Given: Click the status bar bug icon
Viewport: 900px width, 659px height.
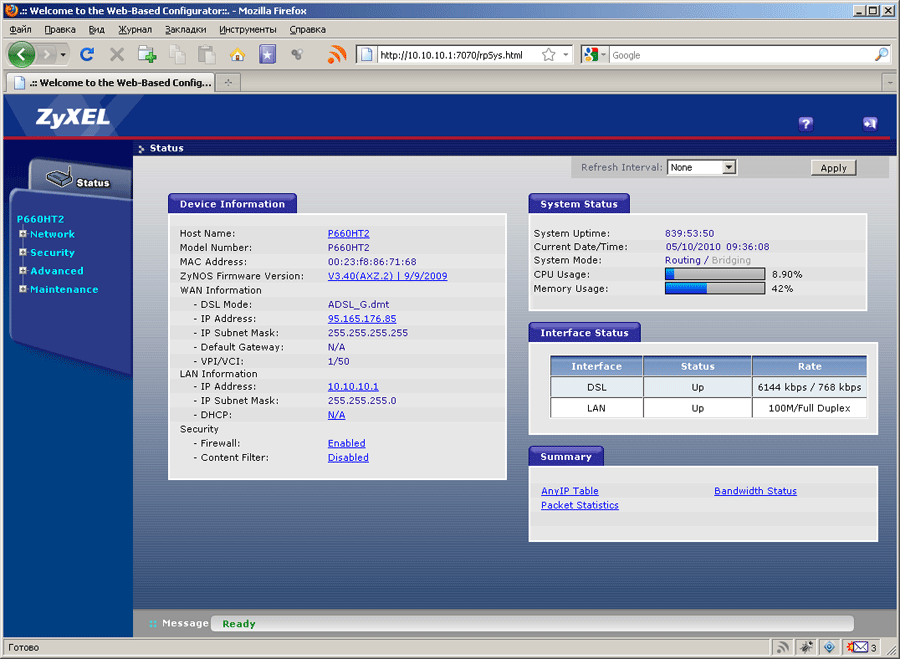Looking at the screenshot, I should pyautogui.click(x=806, y=648).
